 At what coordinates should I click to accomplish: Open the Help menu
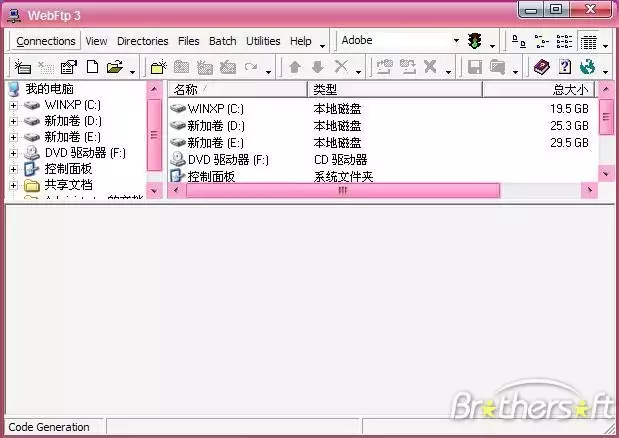coord(300,41)
